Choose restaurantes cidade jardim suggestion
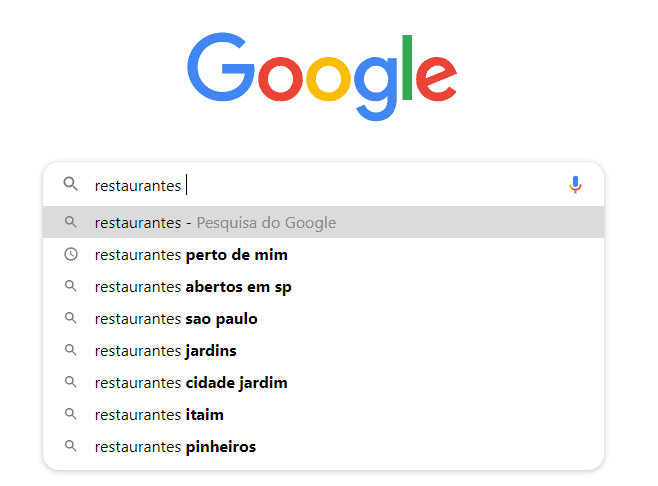658x486 pixels. pos(323,382)
